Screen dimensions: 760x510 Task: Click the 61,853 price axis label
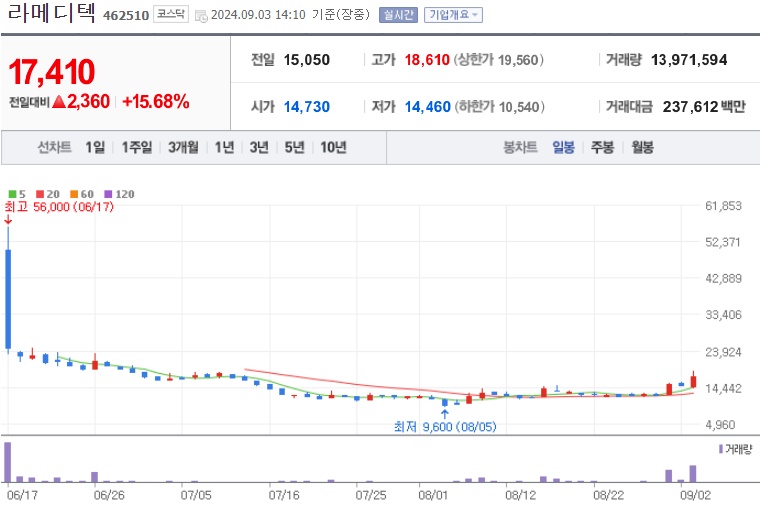[723, 206]
